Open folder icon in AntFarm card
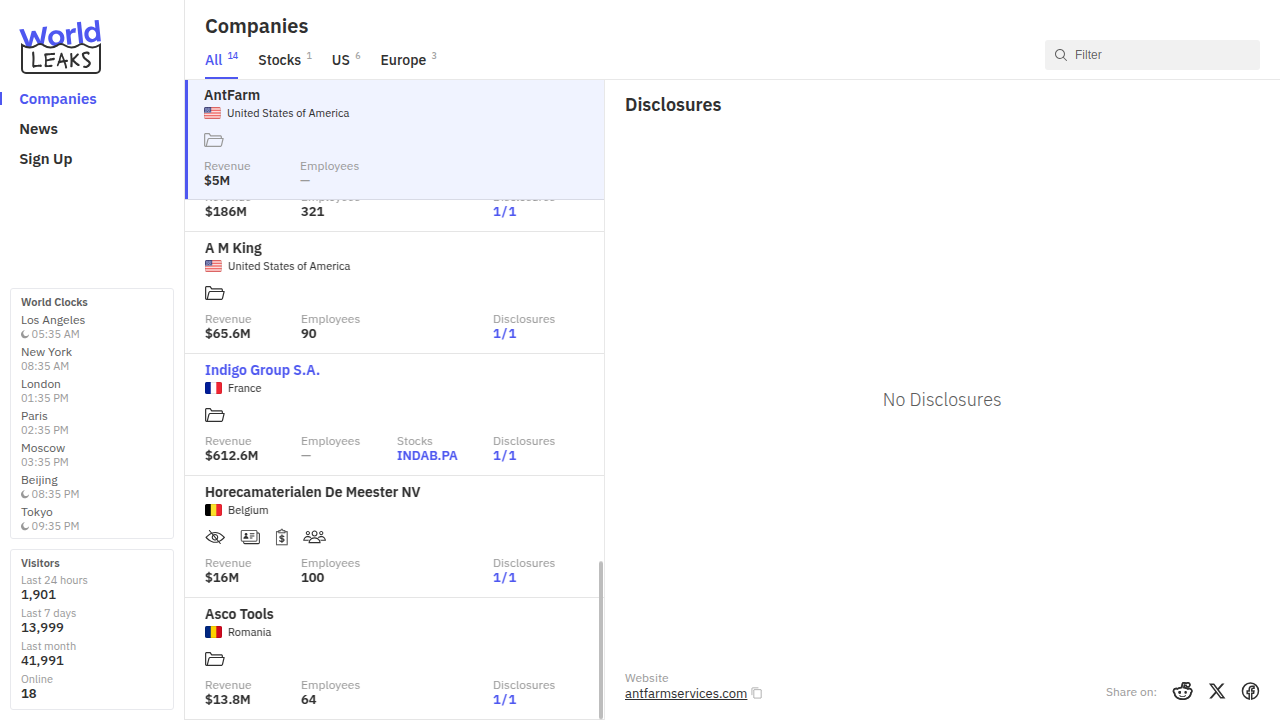Viewport: 1280px width, 720px height. click(x=213, y=141)
